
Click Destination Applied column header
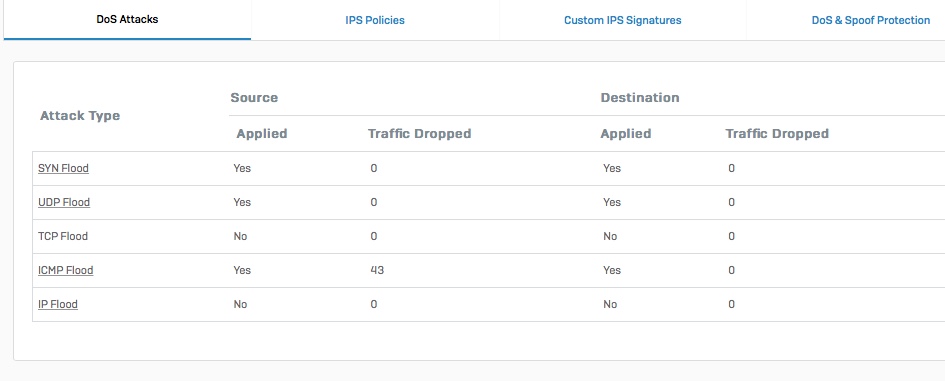[x=626, y=134]
